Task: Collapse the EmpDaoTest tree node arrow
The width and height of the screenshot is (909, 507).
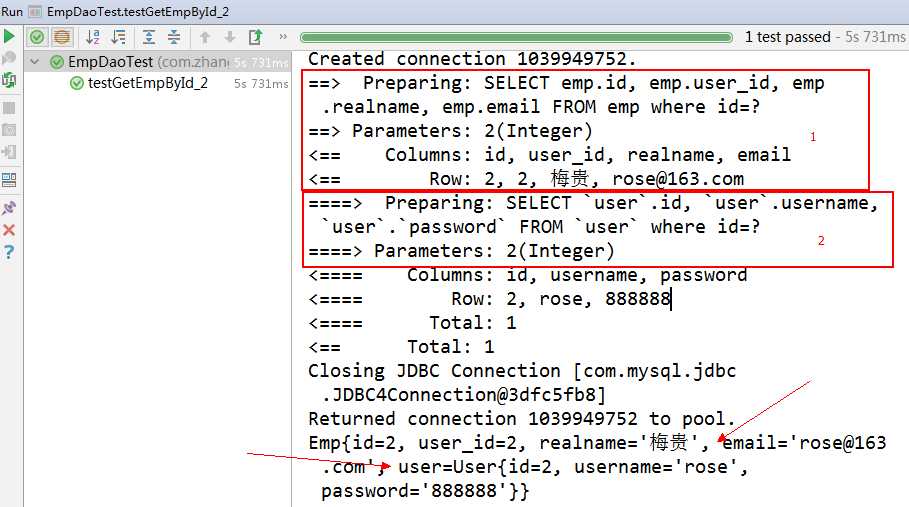Action: click(x=34, y=61)
